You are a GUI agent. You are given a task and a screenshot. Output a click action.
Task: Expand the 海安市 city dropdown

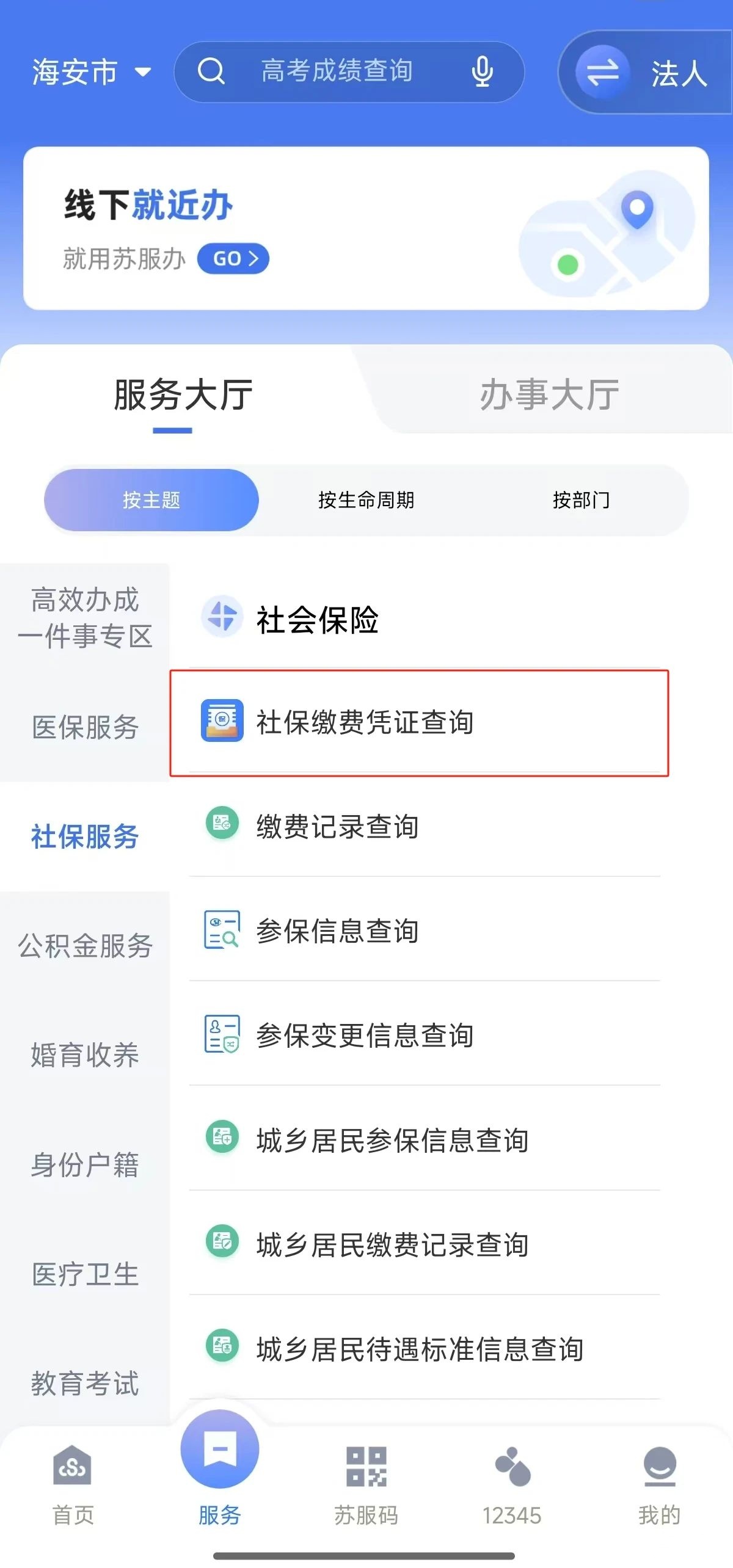92,72
